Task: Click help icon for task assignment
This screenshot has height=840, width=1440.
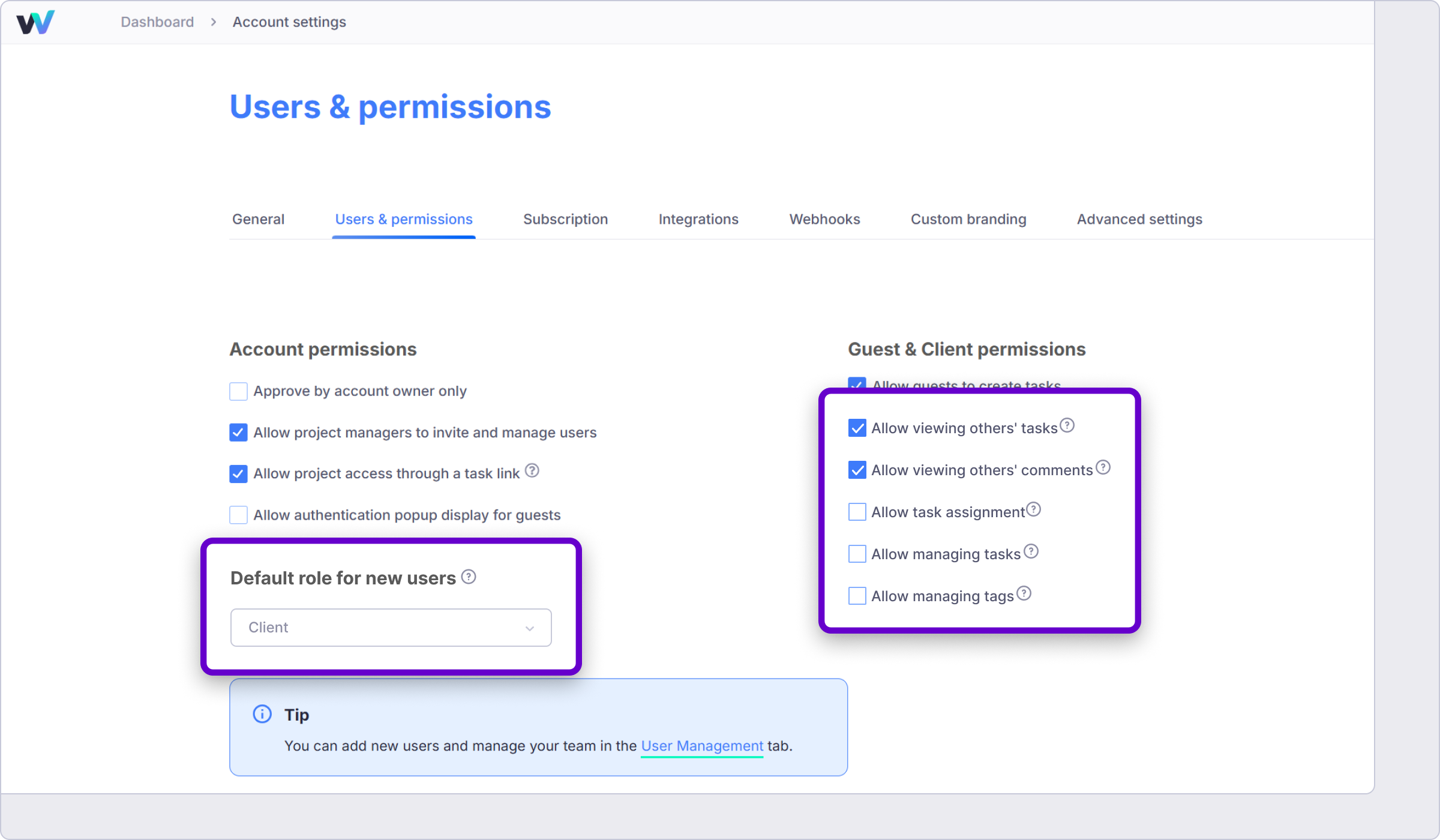Action: pos(1033,509)
